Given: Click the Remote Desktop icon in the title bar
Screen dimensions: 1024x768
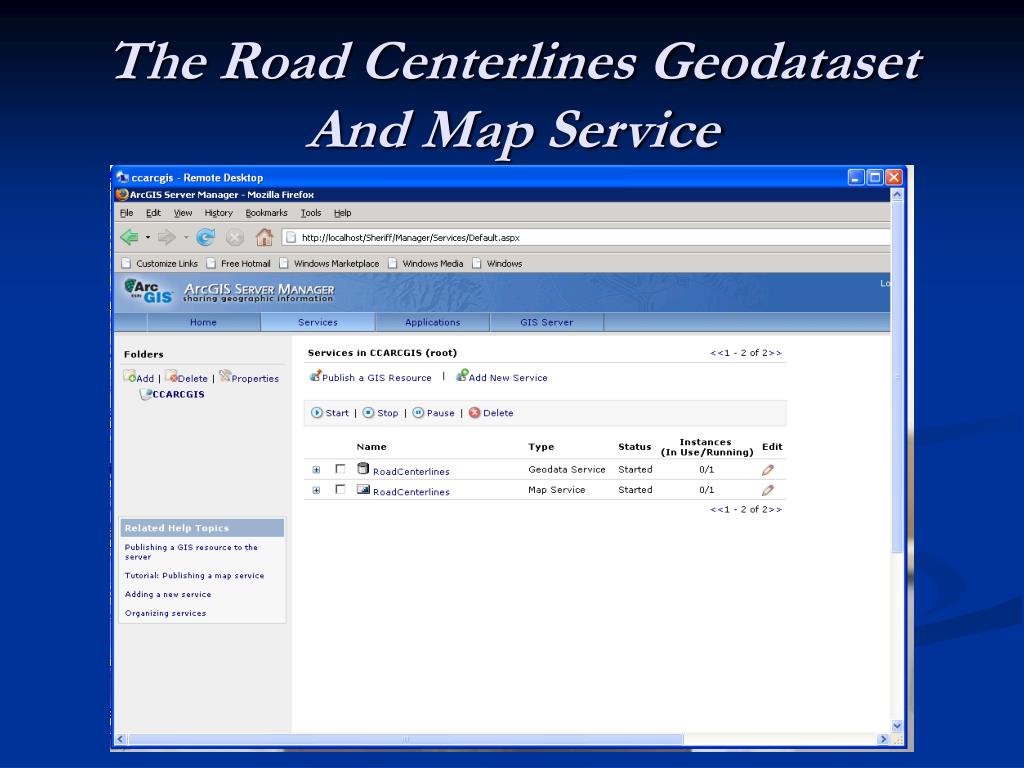Looking at the screenshot, I should pyautogui.click(x=123, y=177).
